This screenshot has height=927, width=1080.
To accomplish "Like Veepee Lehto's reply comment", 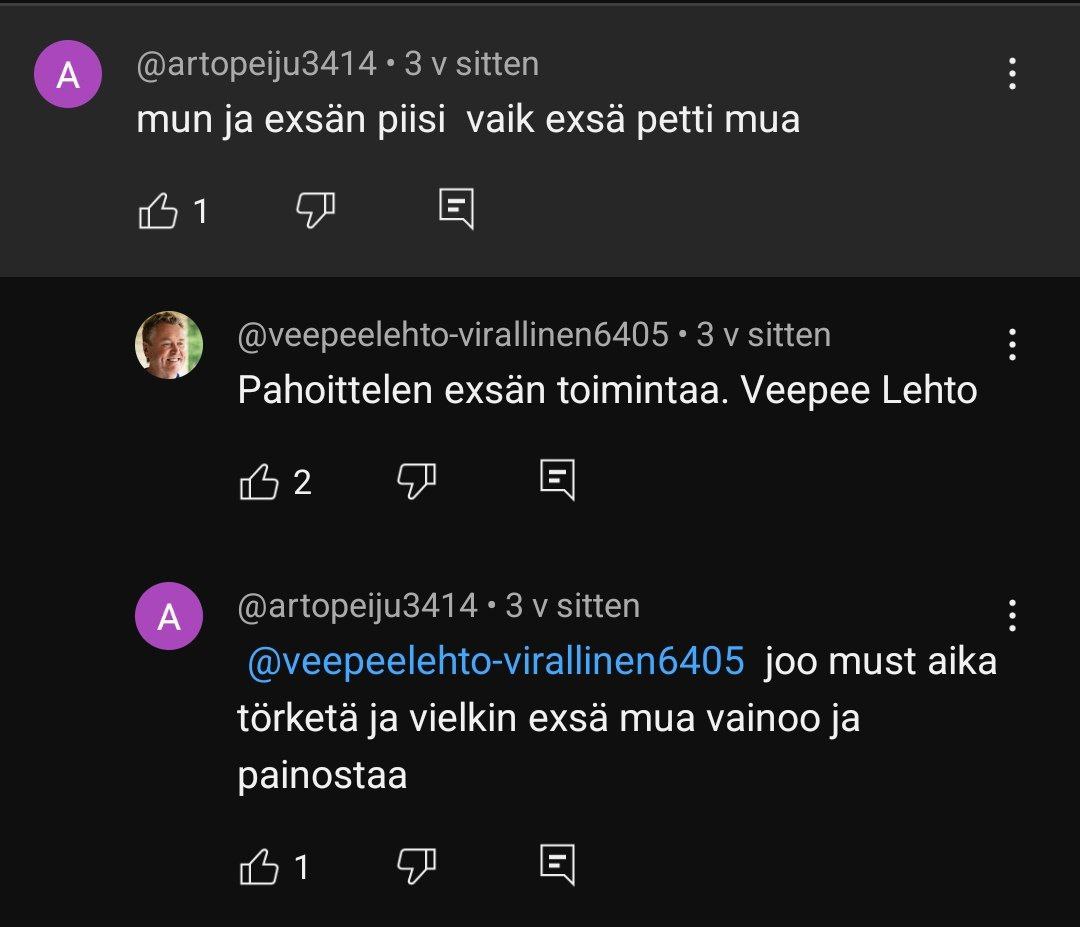I will pyautogui.click(x=260, y=482).
